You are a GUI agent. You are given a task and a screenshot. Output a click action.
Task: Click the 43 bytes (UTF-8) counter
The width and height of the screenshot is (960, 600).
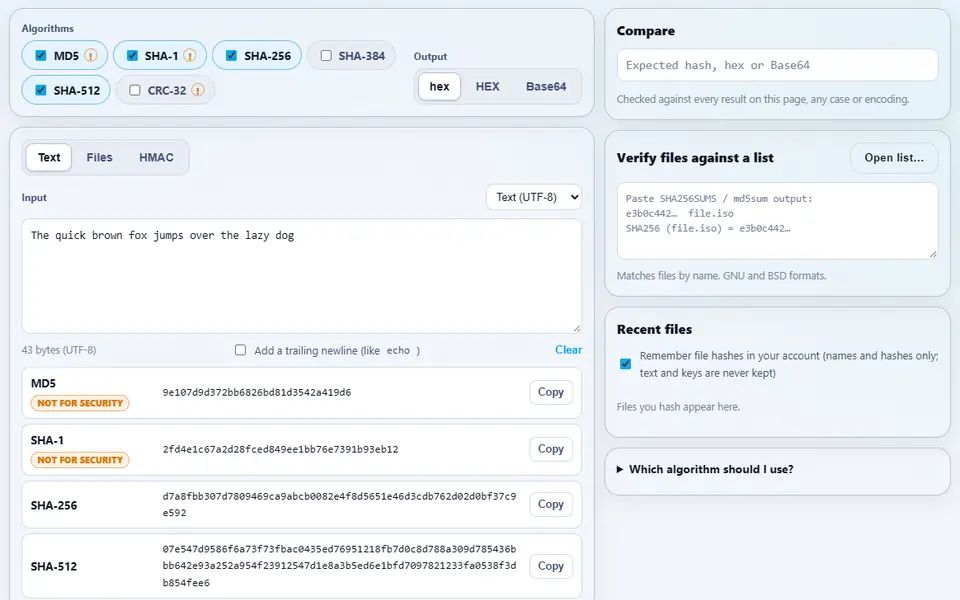[59, 350]
